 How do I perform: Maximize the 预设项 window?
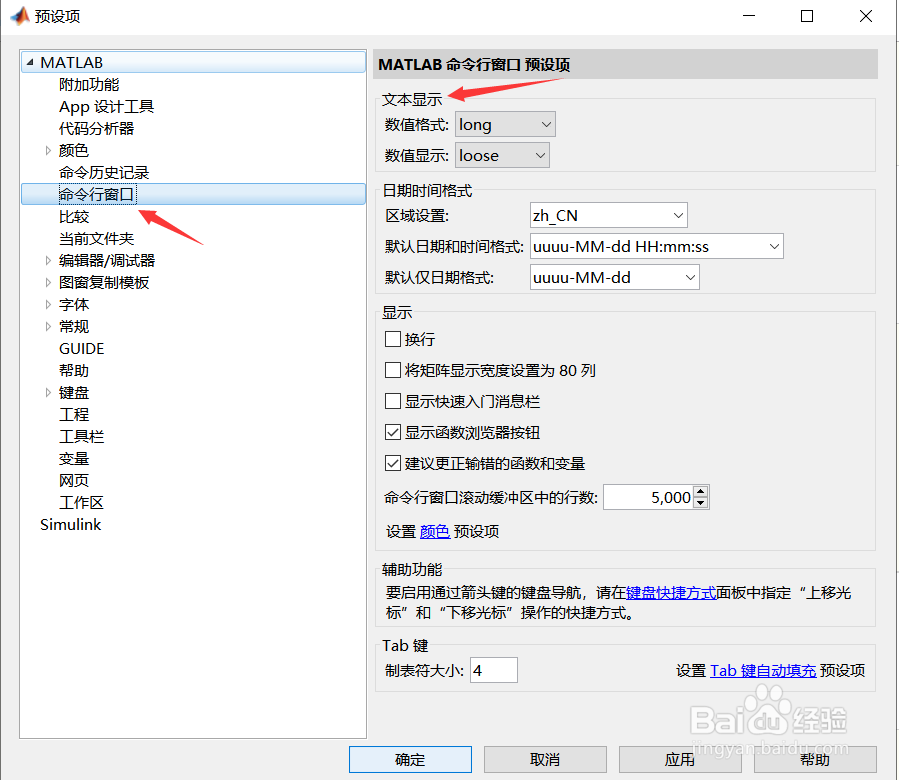coord(807,16)
